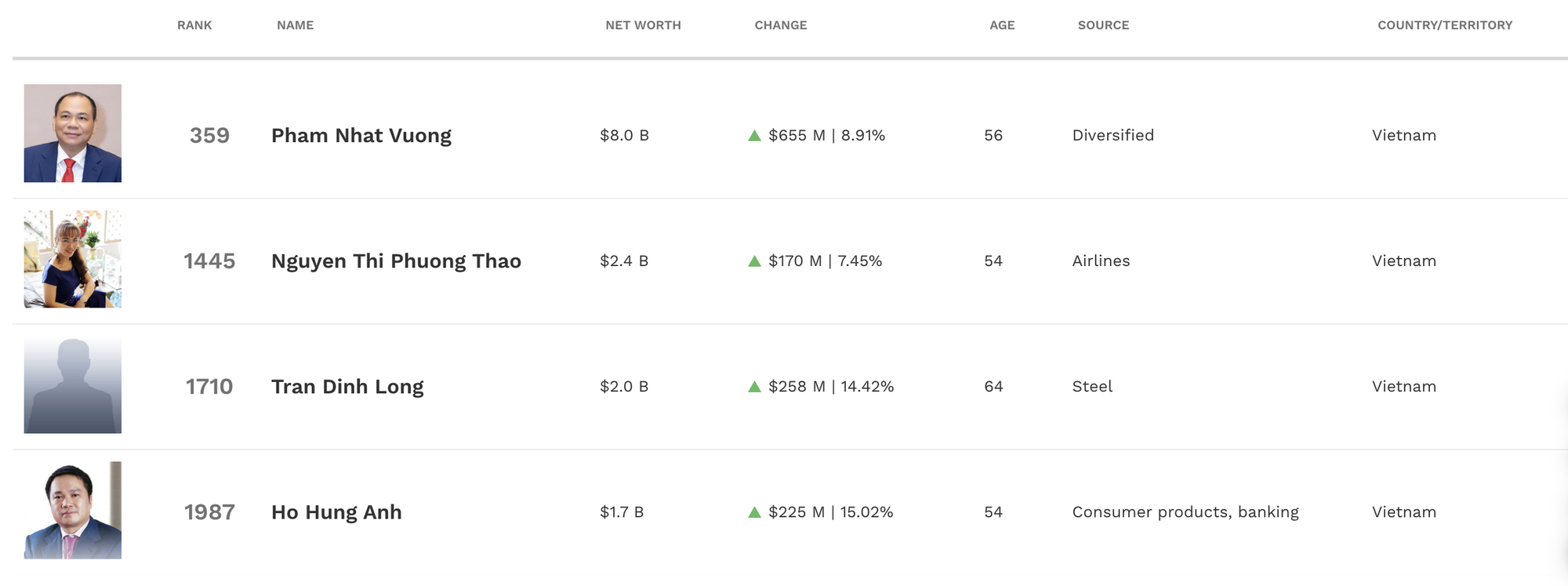Sort list by the RANK column header
The image size is (1568, 586).
[x=194, y=25]
